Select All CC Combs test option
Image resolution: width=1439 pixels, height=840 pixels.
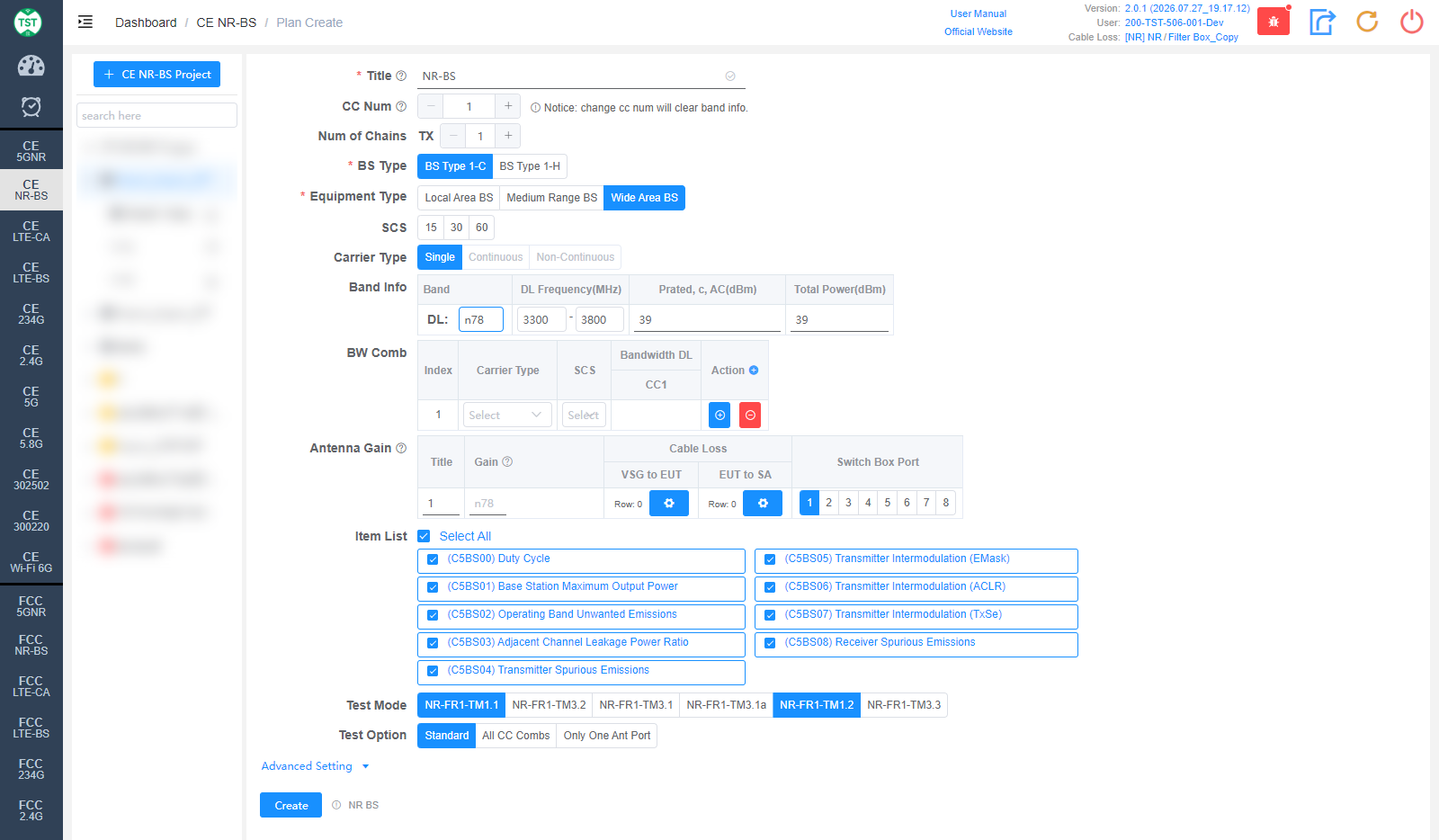pyautogui.click(x=515, y=736)
